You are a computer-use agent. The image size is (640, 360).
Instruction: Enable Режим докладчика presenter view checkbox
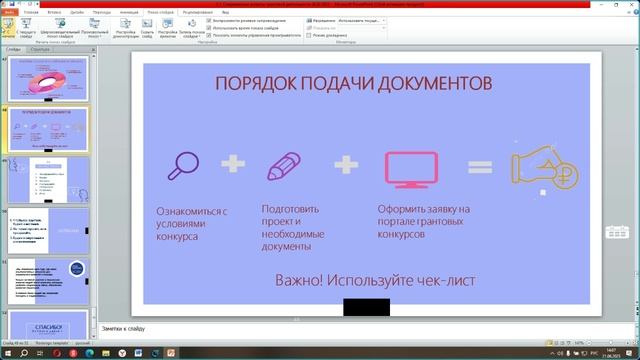coord(309,35)
